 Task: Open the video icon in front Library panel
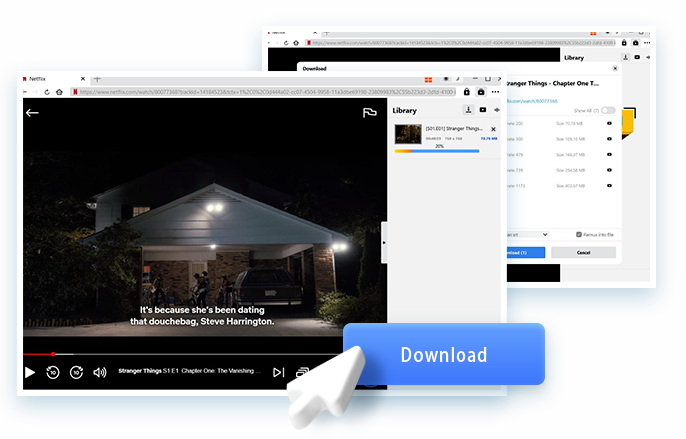pos(483,110)
